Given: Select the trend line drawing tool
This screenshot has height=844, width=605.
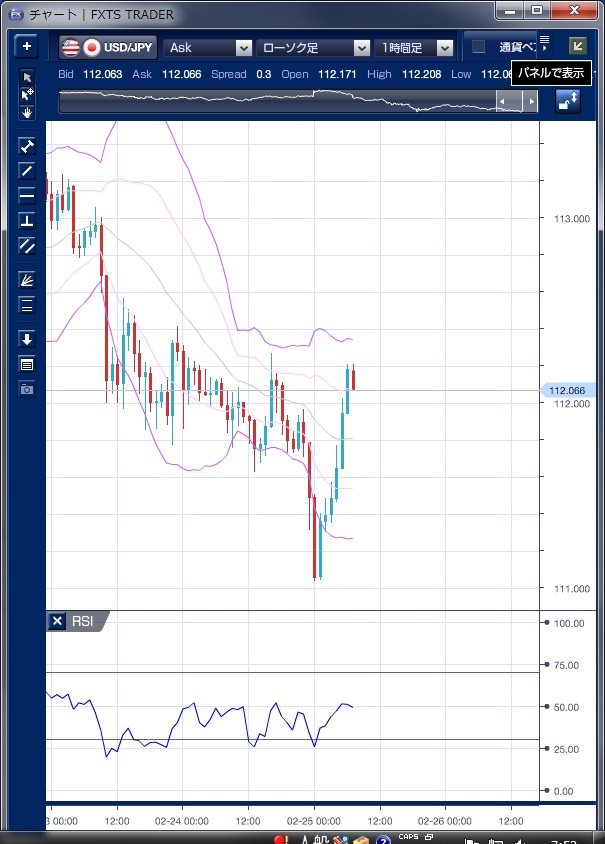Looking at the screenshot, I should point(27,170).
